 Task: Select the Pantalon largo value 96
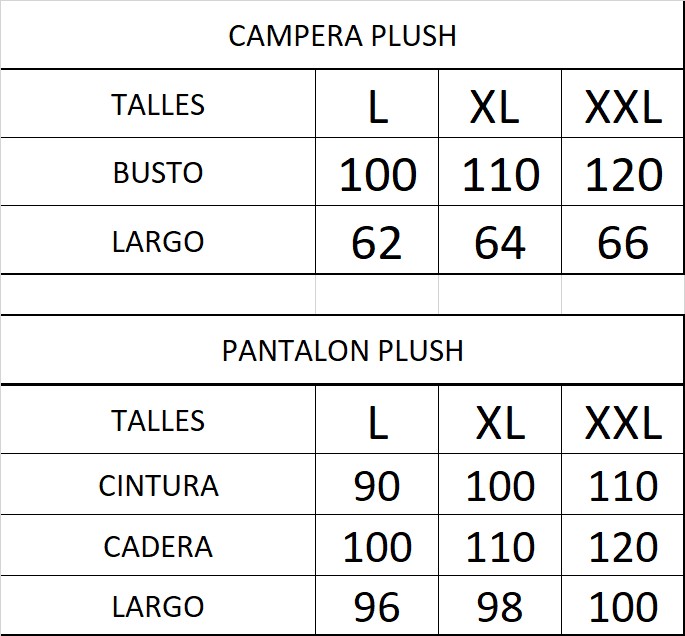click(x=377, y=608)
